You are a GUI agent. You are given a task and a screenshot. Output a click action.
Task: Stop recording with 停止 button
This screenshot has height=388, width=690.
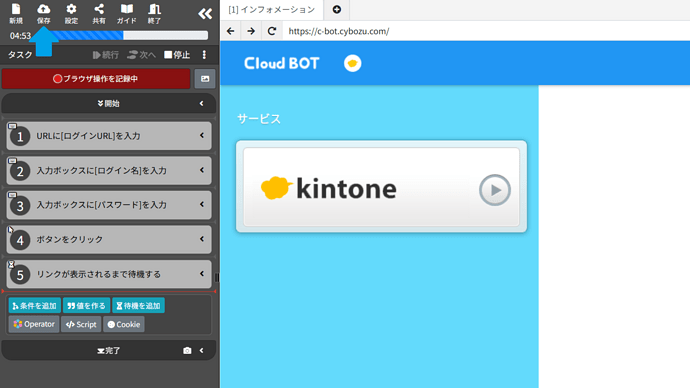coord(177,55)
